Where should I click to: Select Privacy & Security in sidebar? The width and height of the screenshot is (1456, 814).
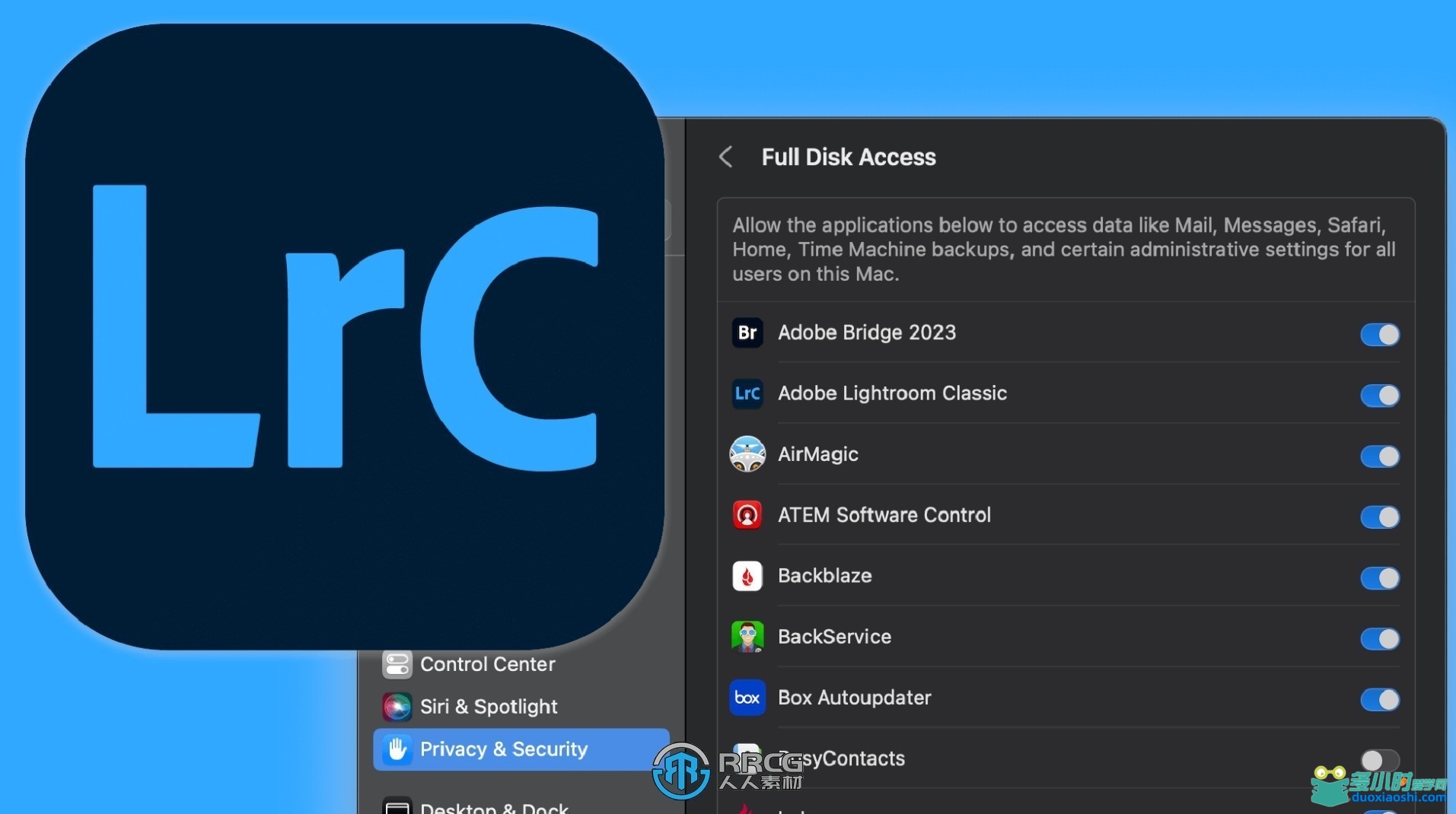[521, 749]
